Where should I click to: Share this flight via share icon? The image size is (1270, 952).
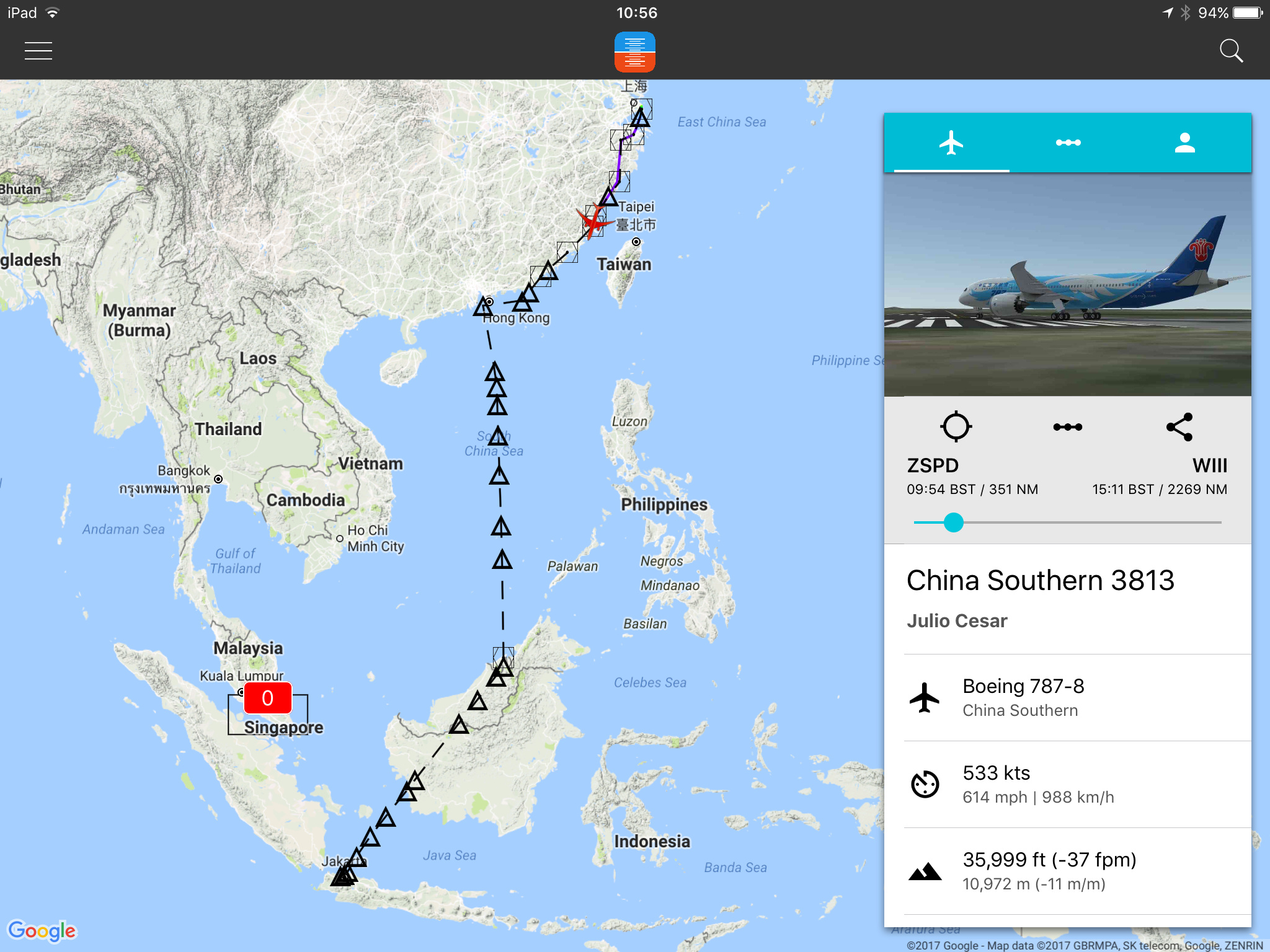(1179, 426)
